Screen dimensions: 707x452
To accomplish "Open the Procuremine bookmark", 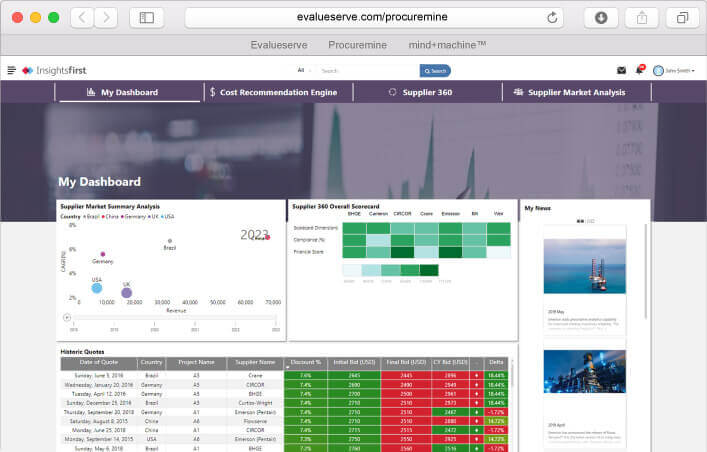I will (x=358, y=45).
